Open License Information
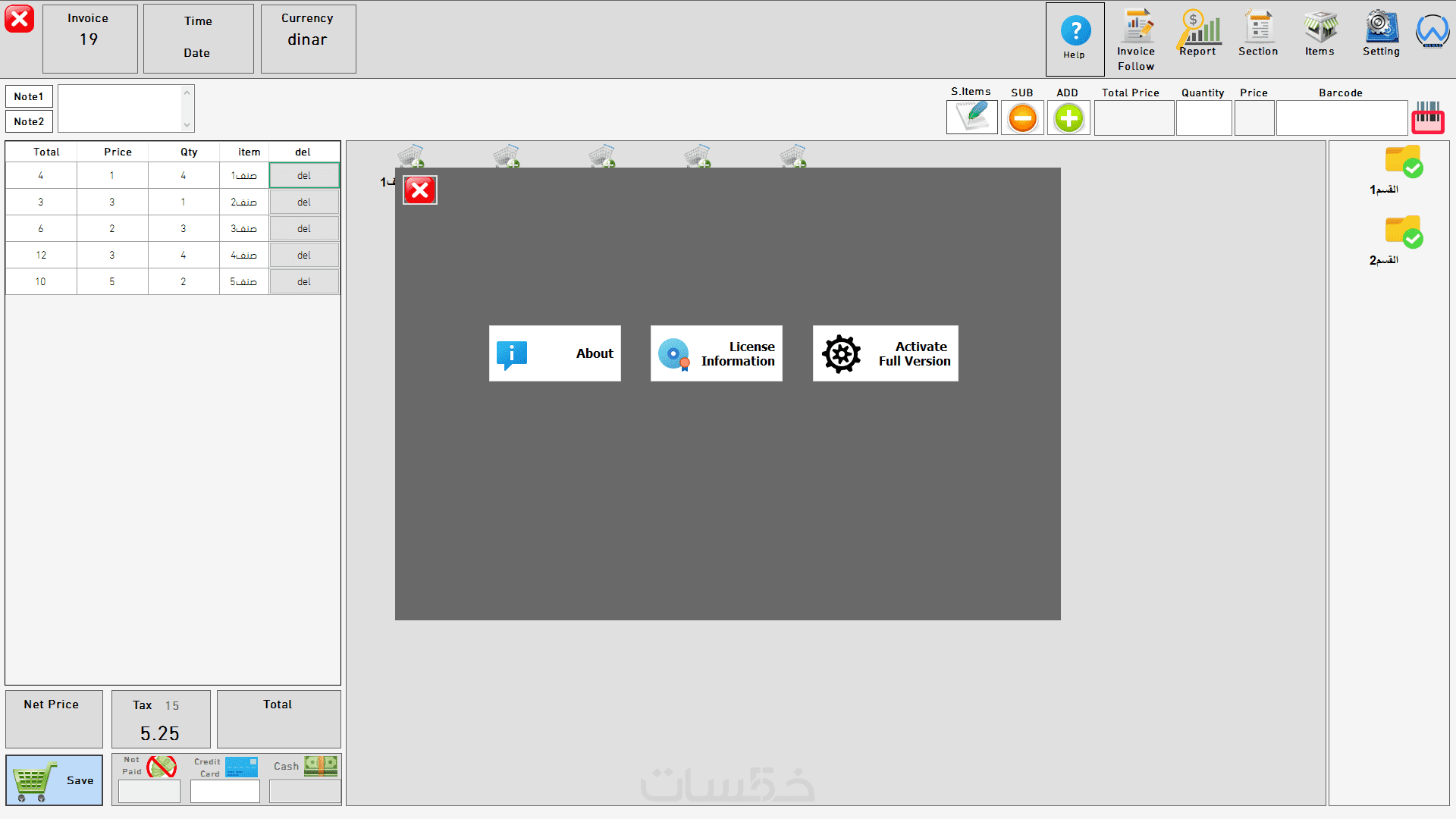1456x819 pixels. click(716, 353)
